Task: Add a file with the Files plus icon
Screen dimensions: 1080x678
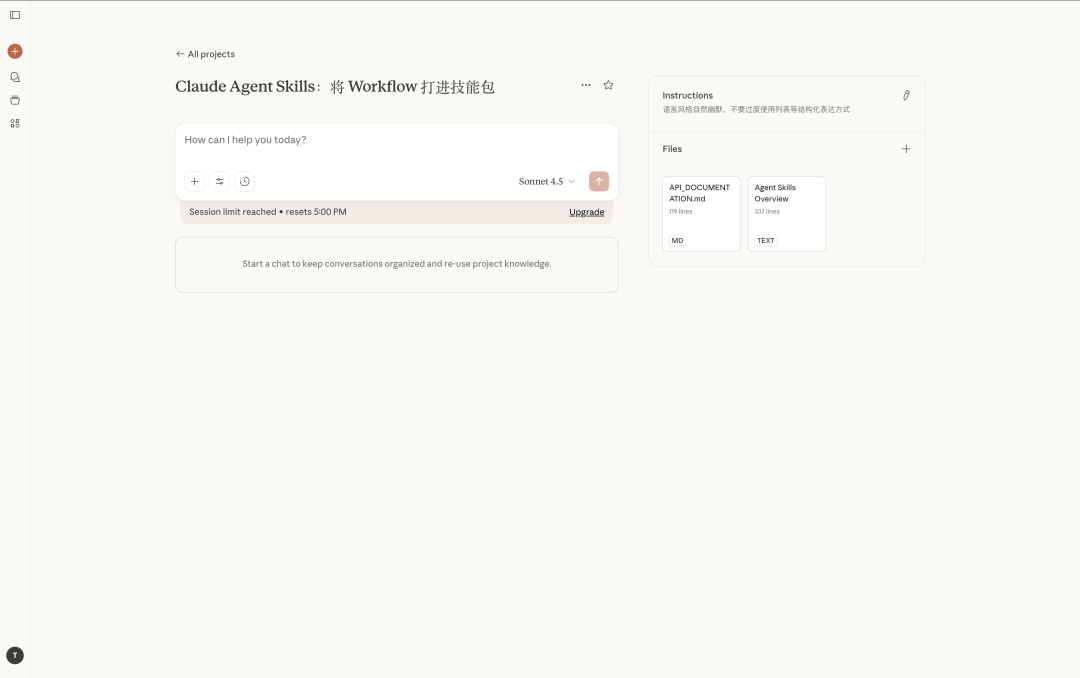Action: 906,149
